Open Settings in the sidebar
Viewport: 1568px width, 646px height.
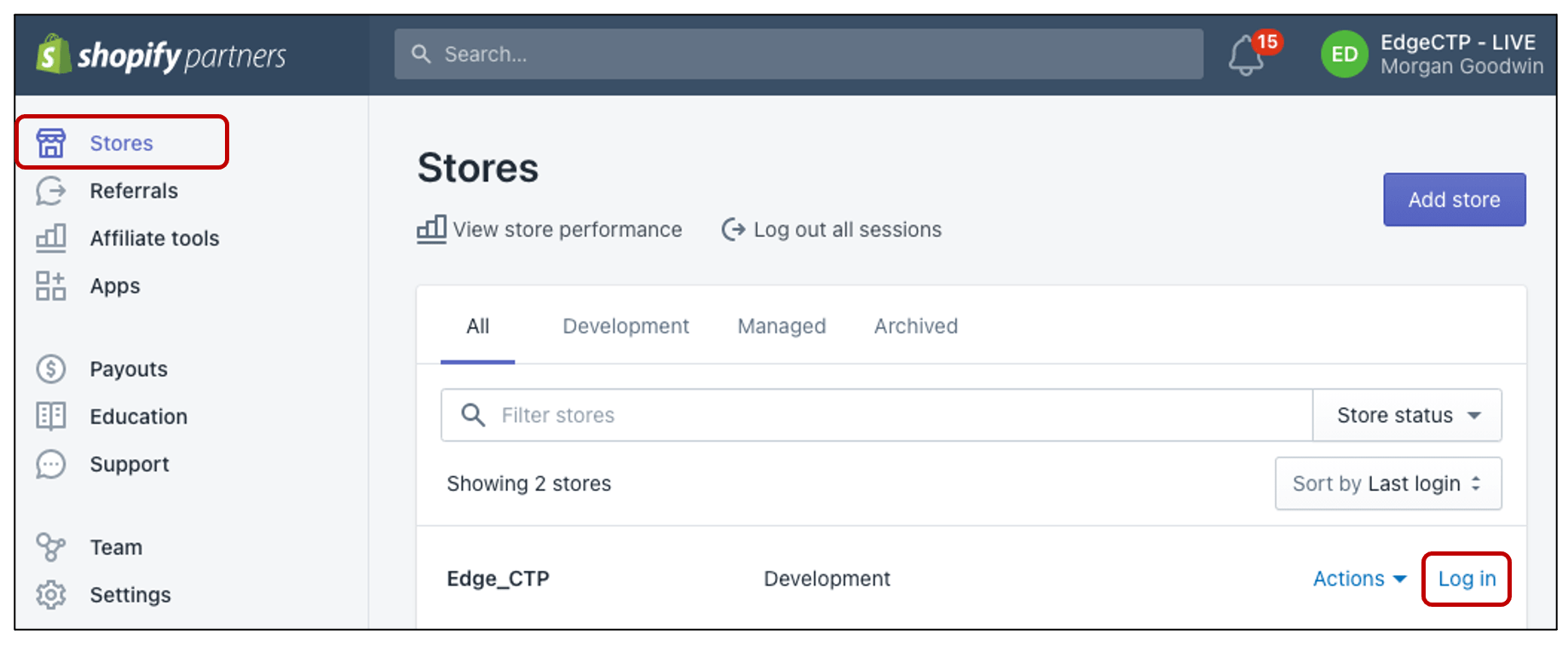pyautogui.click(x=130, y=594)
